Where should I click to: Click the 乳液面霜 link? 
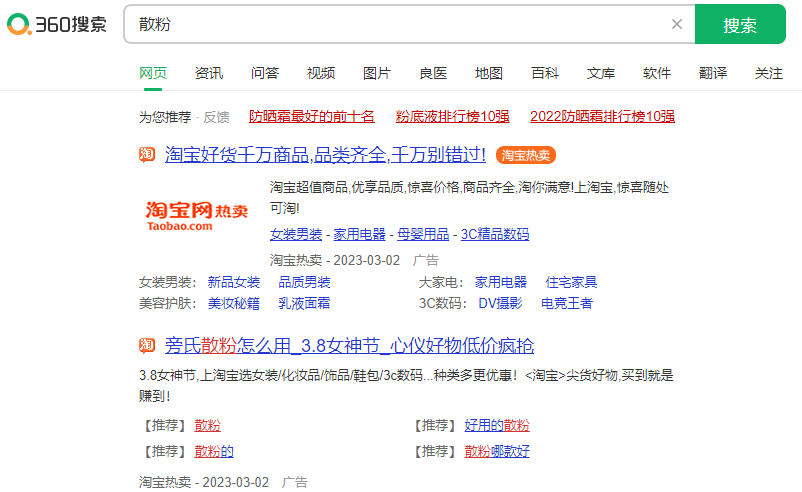[304, 304]
